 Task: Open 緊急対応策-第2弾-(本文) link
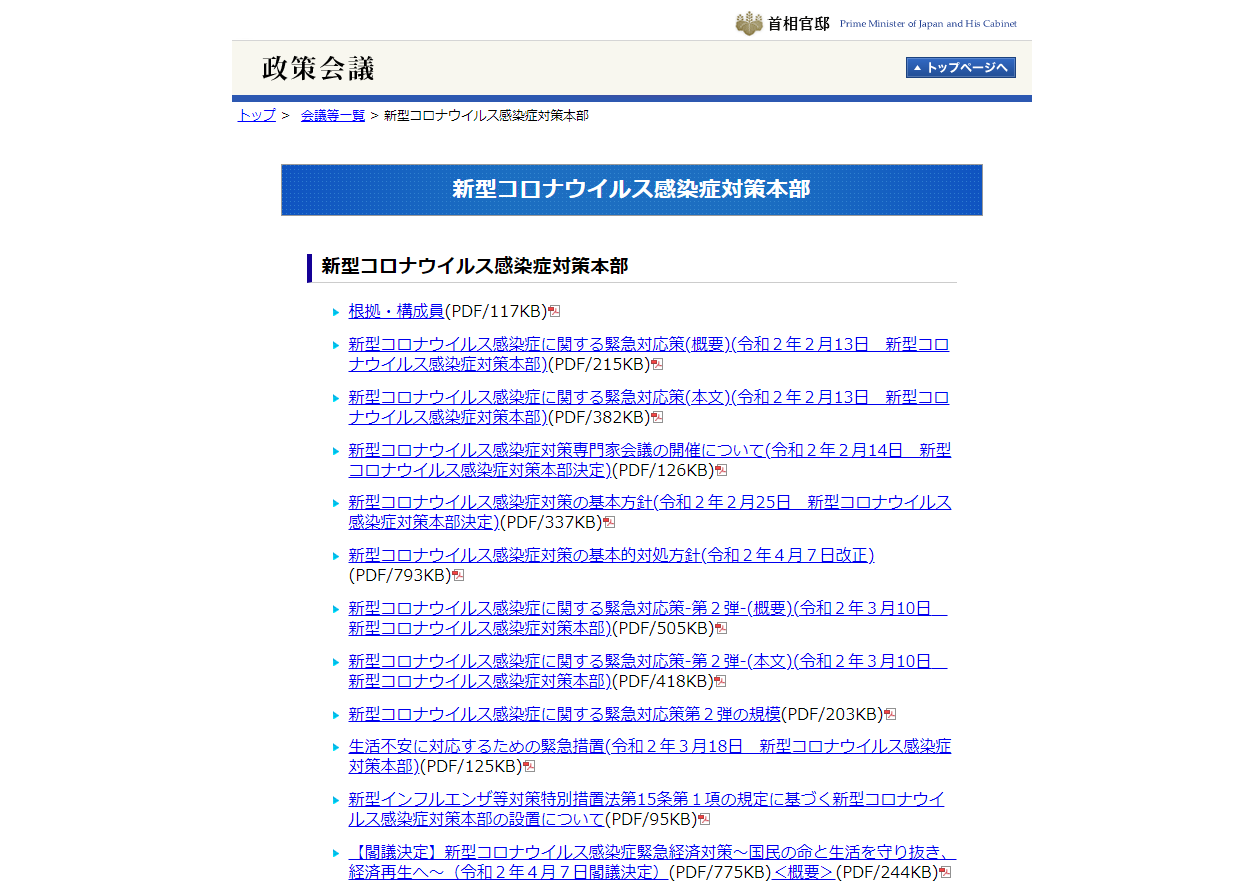point(647,671)
